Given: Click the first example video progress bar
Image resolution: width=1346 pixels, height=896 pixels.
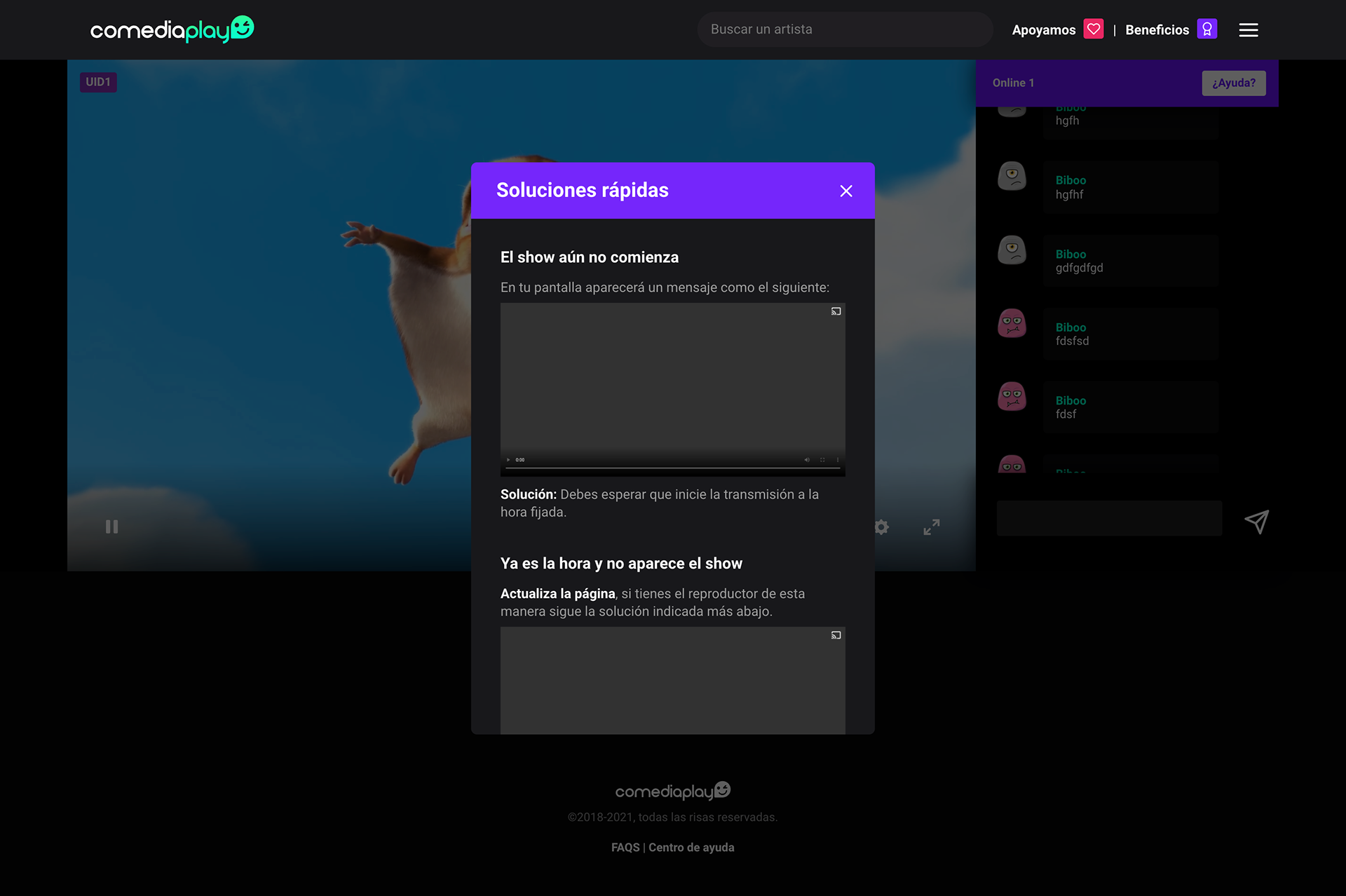Looking at the screenshot, I should coord(673,468).
